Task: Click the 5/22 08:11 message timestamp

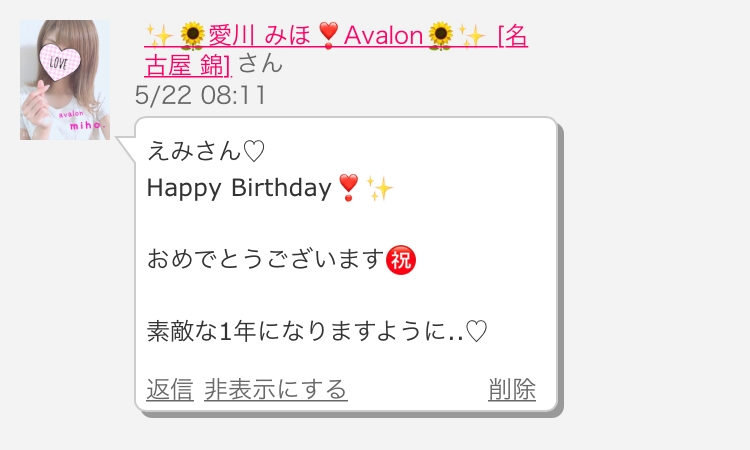Action: pyautogui.click(x=200, y=95)
